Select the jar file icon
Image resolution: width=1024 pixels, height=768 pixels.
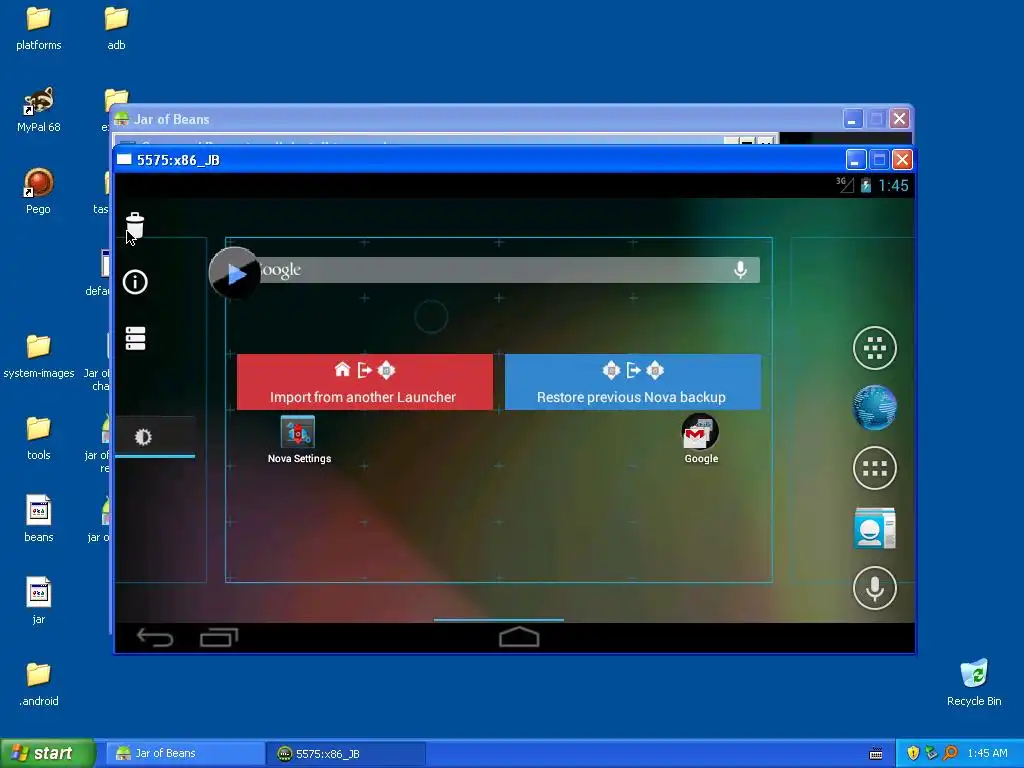tap(39, 601)
